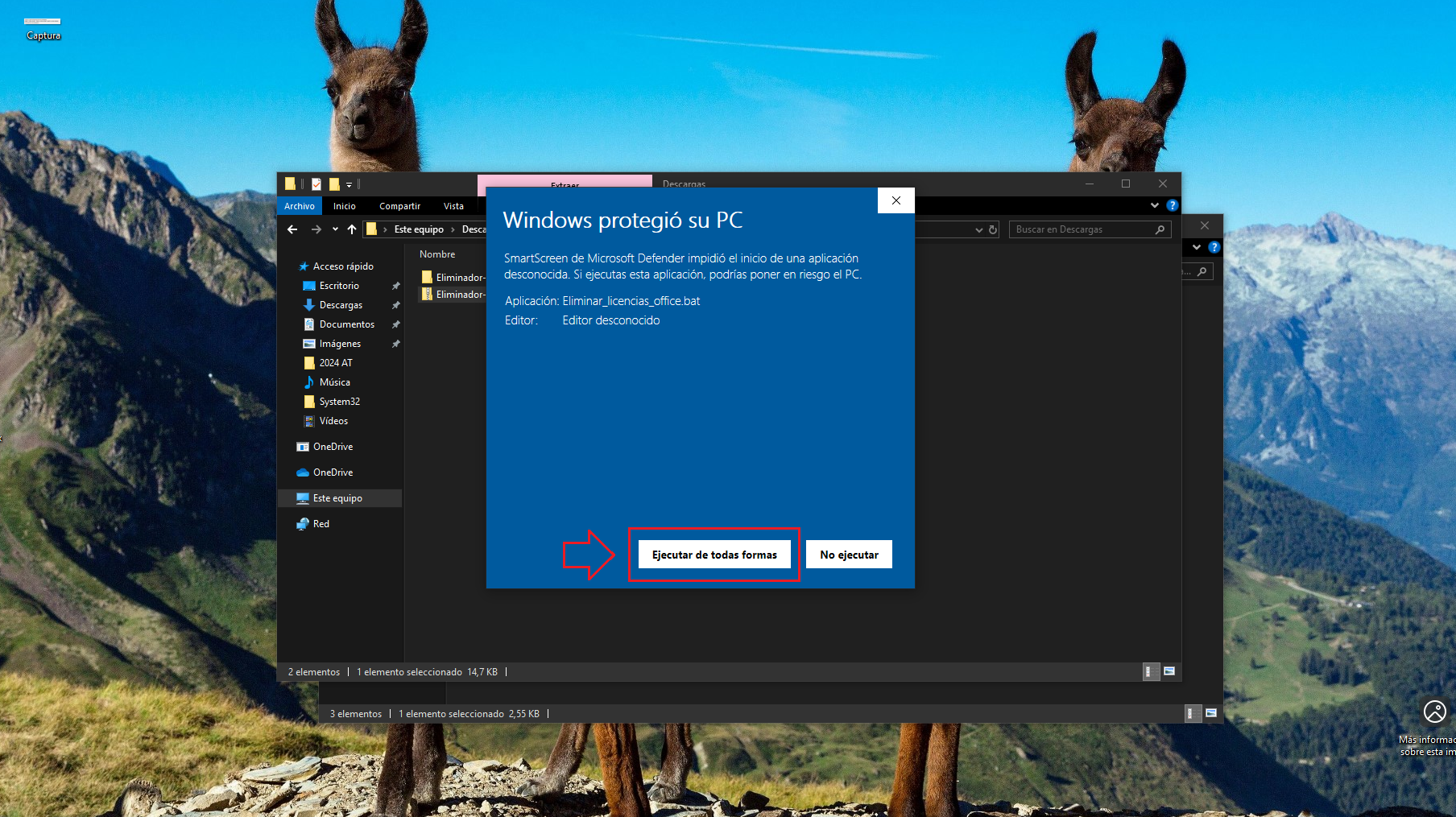Switch to the Vista ribbon tab

click(x=453, y=206)
